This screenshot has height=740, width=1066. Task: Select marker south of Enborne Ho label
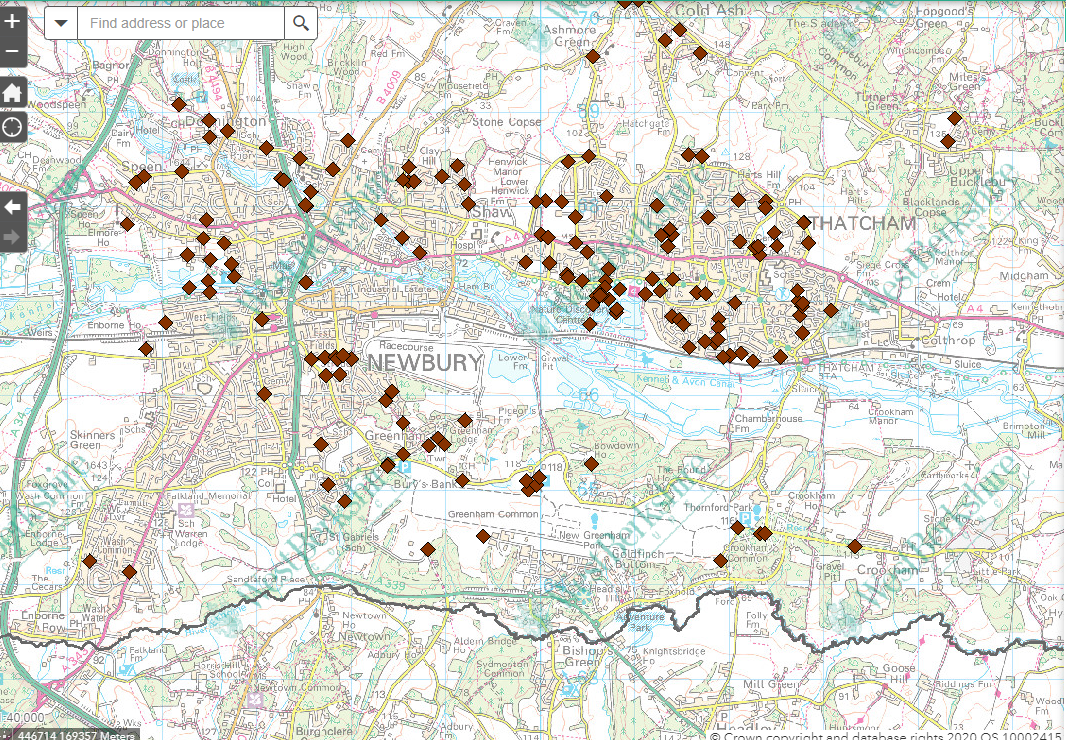click(145, 349)
